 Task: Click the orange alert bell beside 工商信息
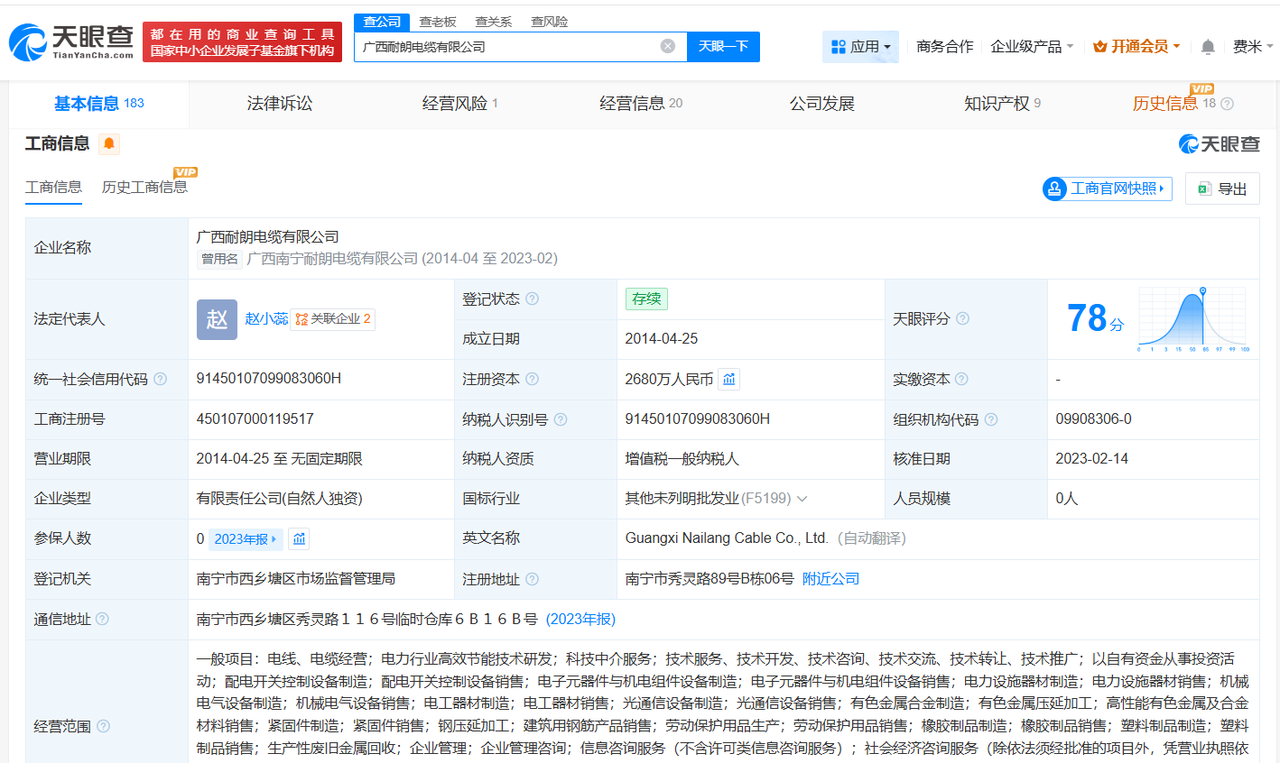pyautogui.click(x=109, y=144)
